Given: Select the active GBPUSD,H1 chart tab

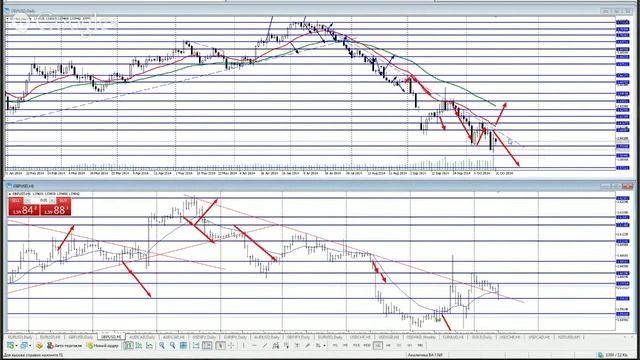Looking at the screenshot, I should [111, 337].
